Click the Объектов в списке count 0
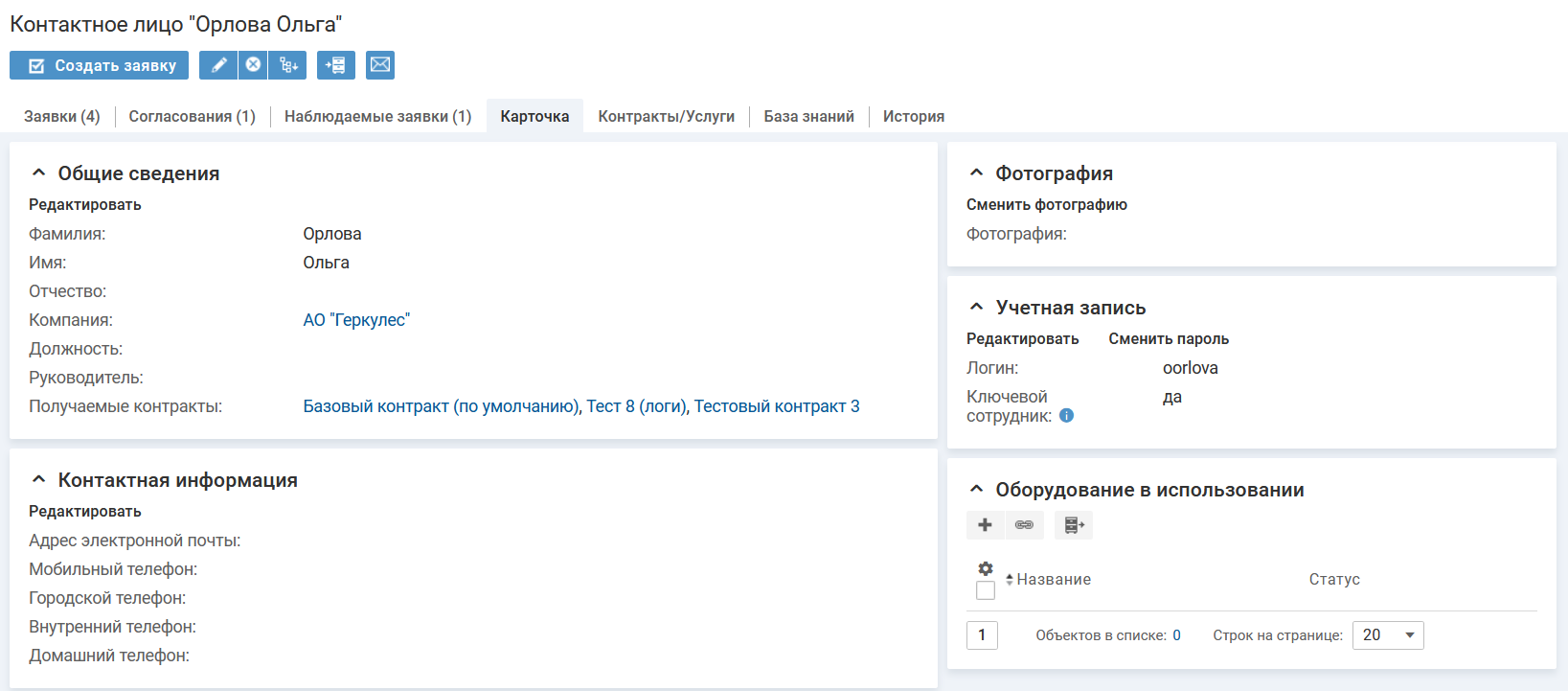This screenshot has height=691, width=1568. coord(1176,635)
